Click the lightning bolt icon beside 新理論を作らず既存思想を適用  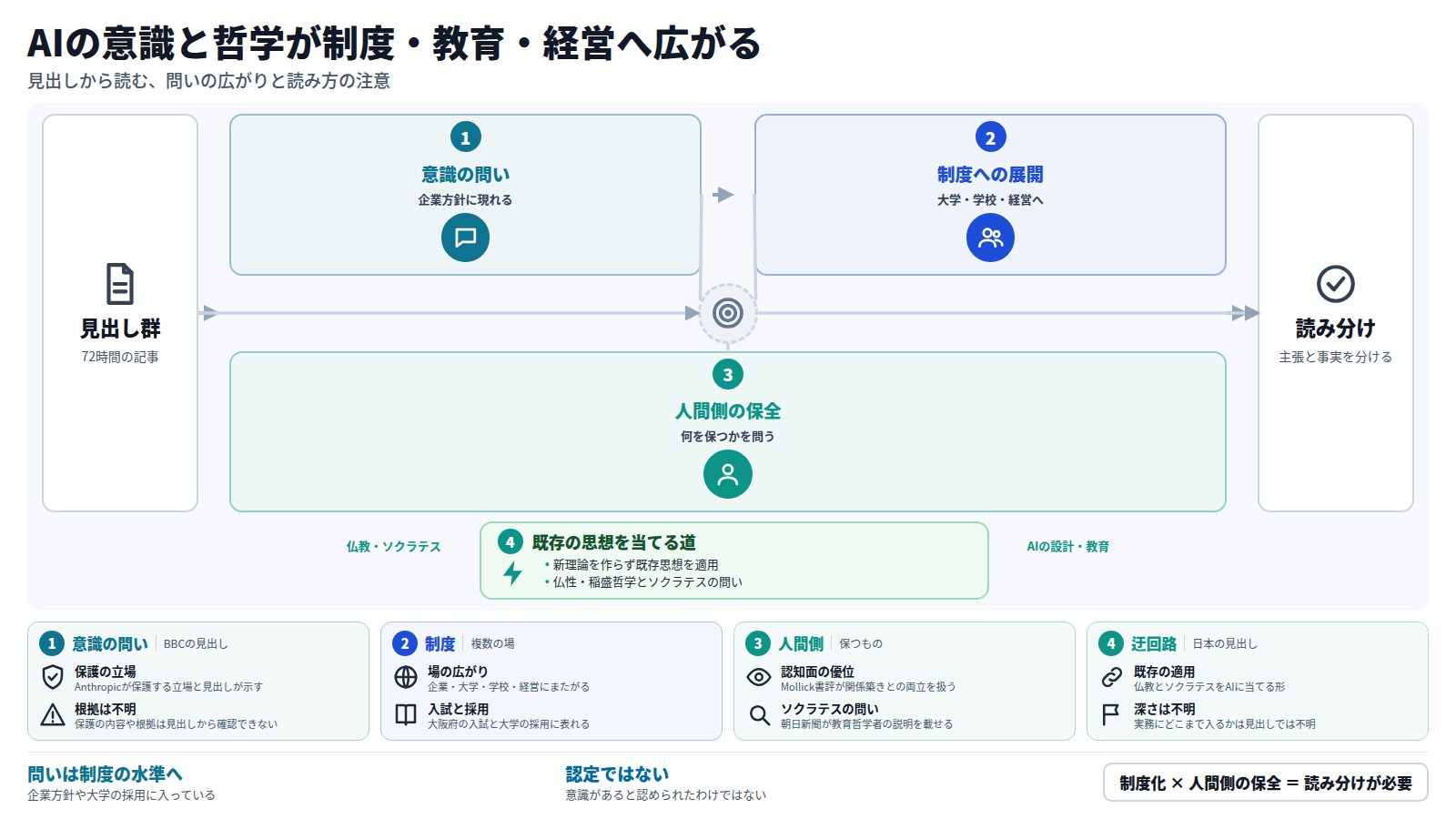[x=513, y=573]
